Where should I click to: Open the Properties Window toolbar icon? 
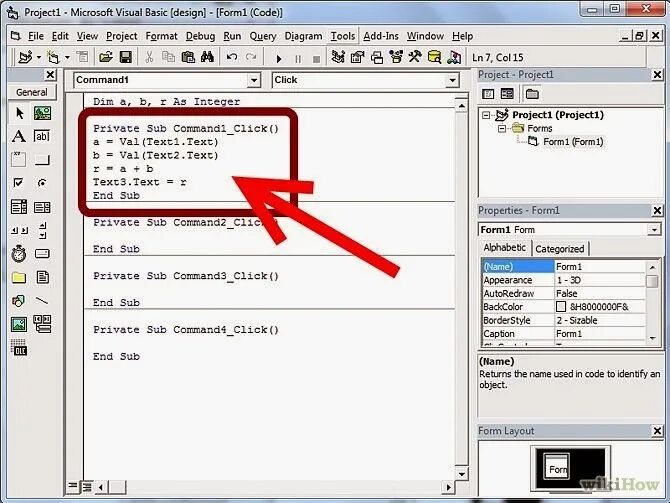coord(357,57)
